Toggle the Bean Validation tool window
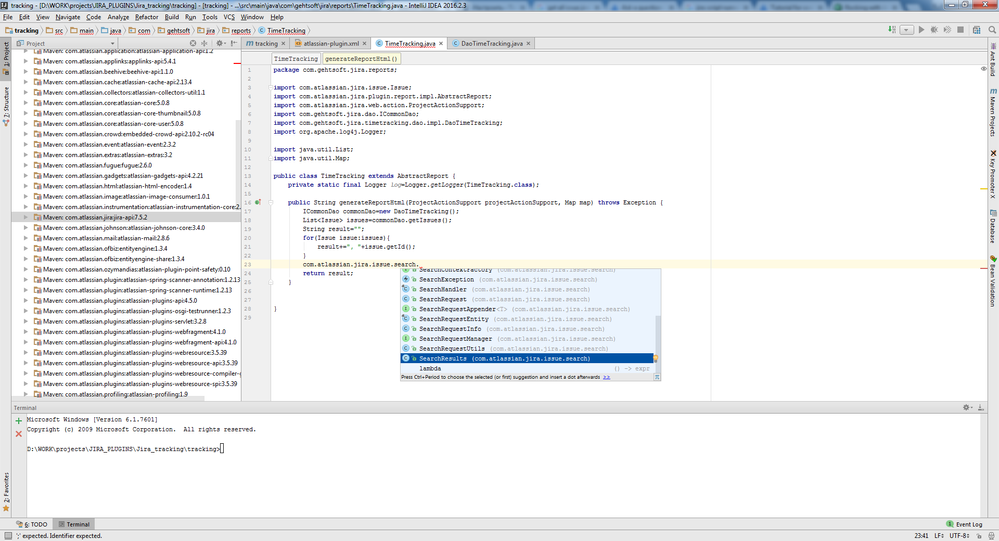 pos(993,281)
